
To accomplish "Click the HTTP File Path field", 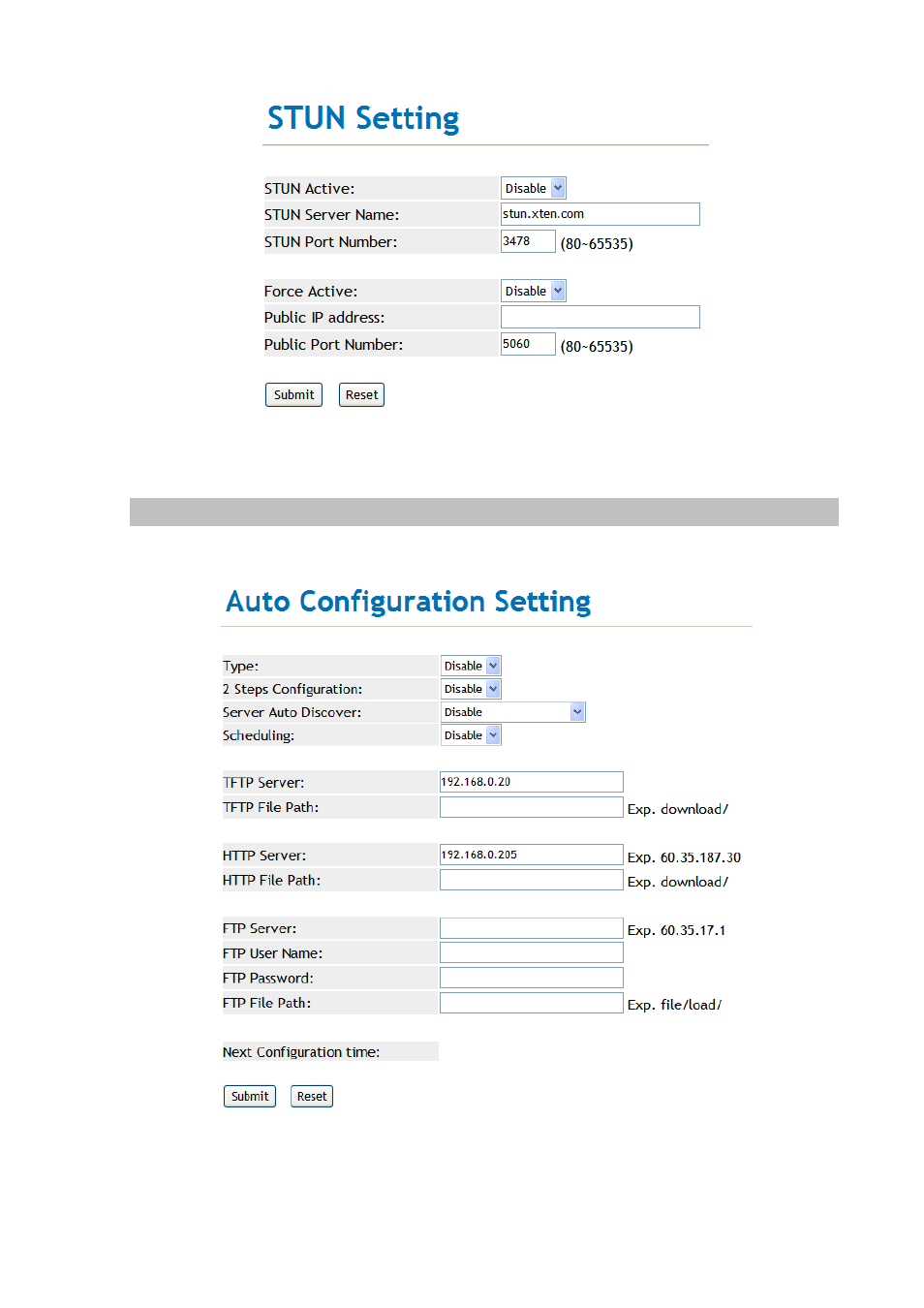I will [531, 880].
